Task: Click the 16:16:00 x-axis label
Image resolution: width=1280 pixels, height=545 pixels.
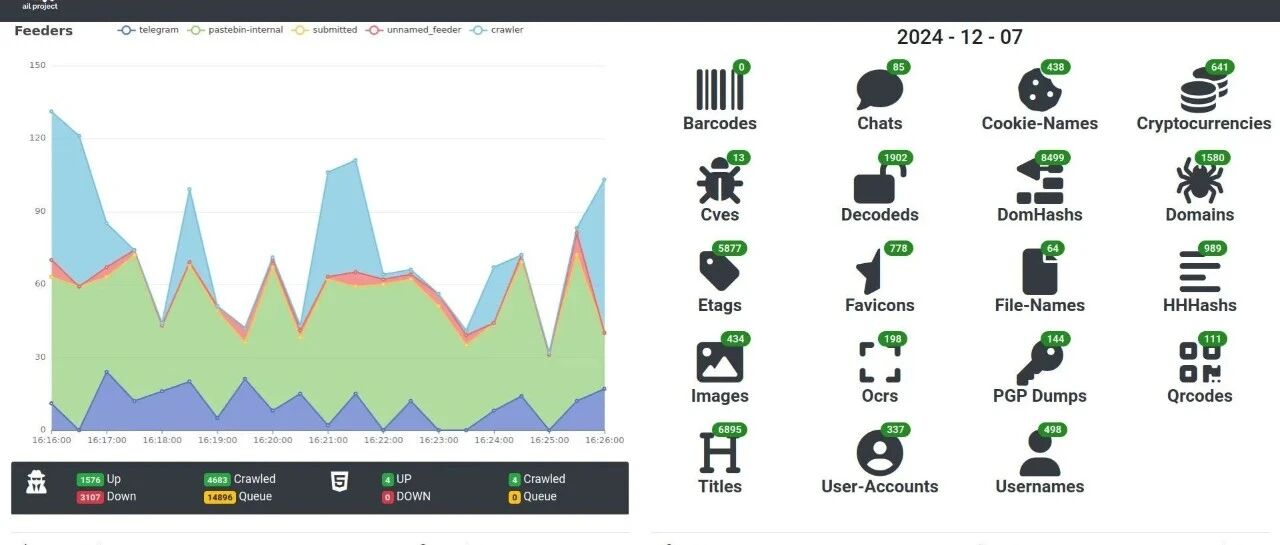Action: click(52, 440)
